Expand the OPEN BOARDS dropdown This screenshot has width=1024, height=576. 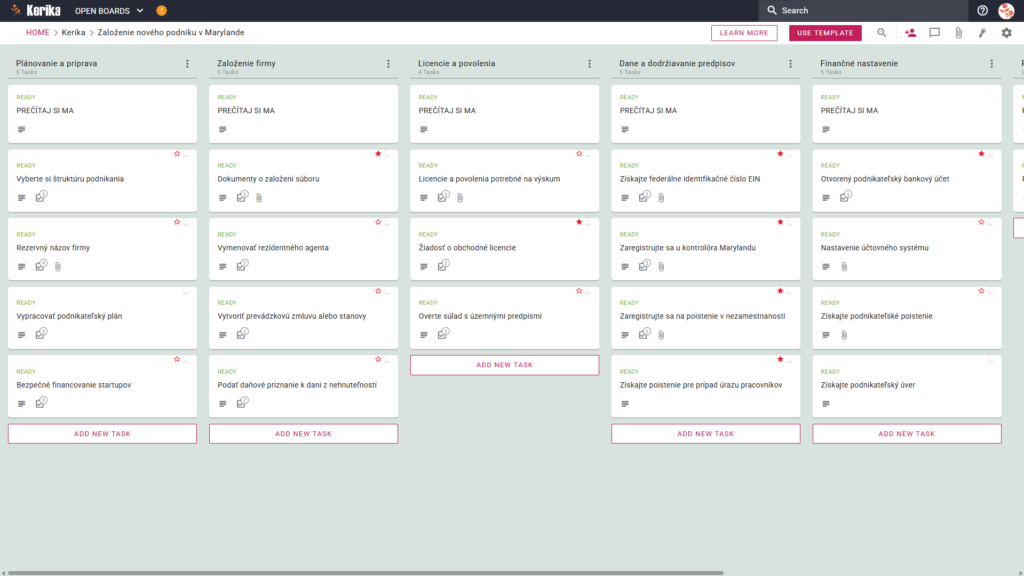[x=109, y=10]
